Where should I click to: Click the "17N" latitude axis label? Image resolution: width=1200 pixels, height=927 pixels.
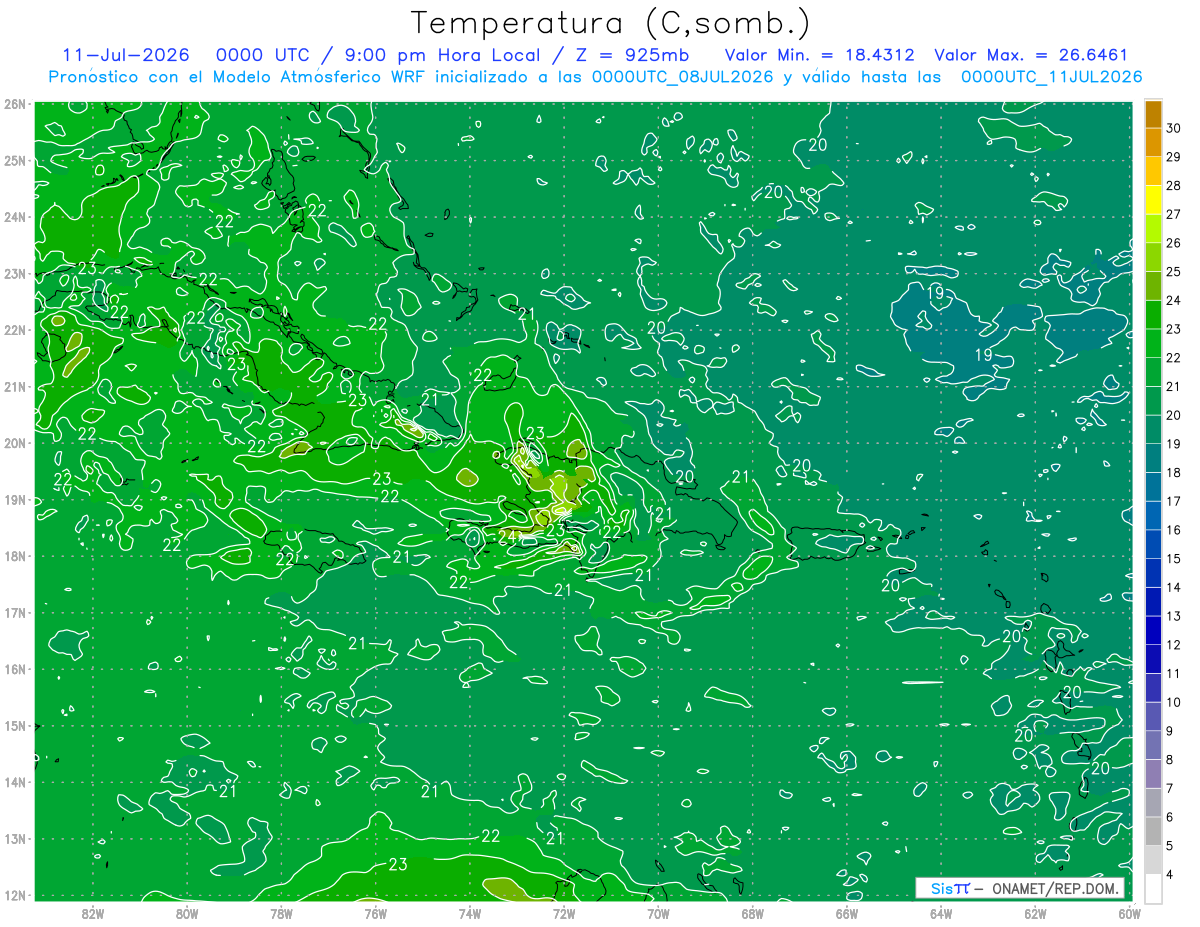(15, 613)
